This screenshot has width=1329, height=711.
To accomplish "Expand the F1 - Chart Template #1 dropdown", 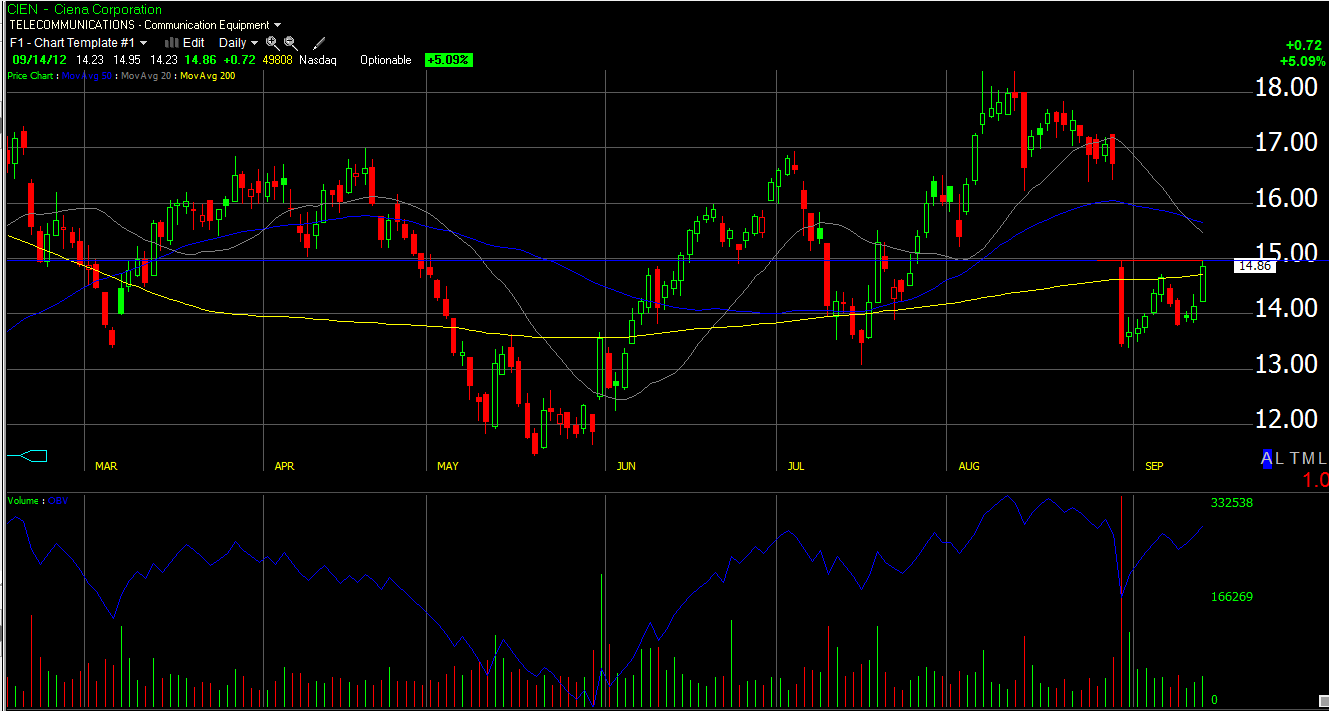I will tap(78, 43).
